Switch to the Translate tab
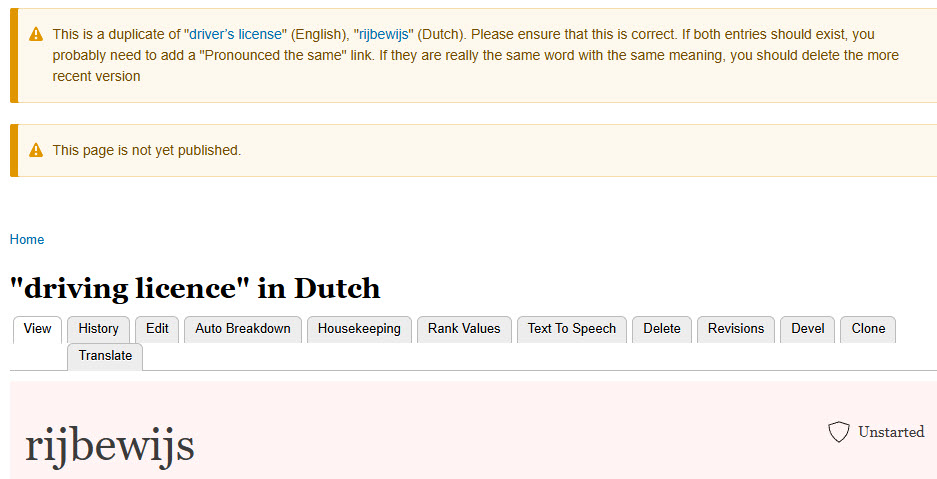 click(x=105, y=356)
